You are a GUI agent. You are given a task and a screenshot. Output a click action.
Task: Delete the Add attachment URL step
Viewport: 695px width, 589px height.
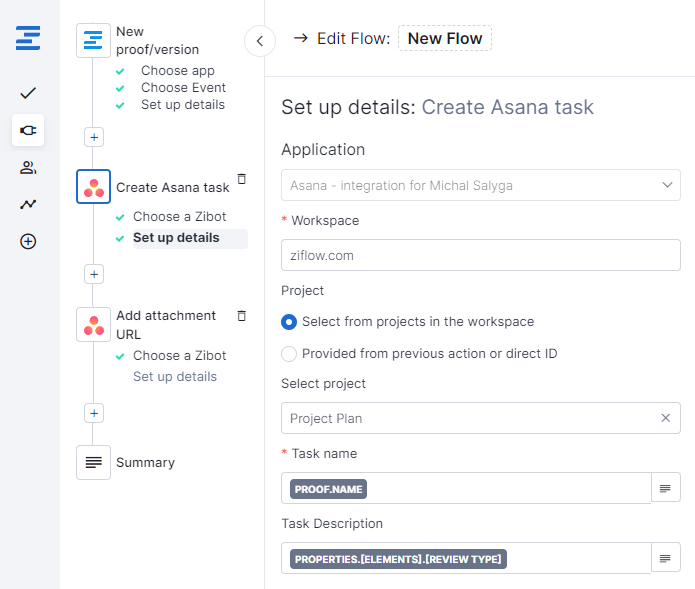[242, 316]
